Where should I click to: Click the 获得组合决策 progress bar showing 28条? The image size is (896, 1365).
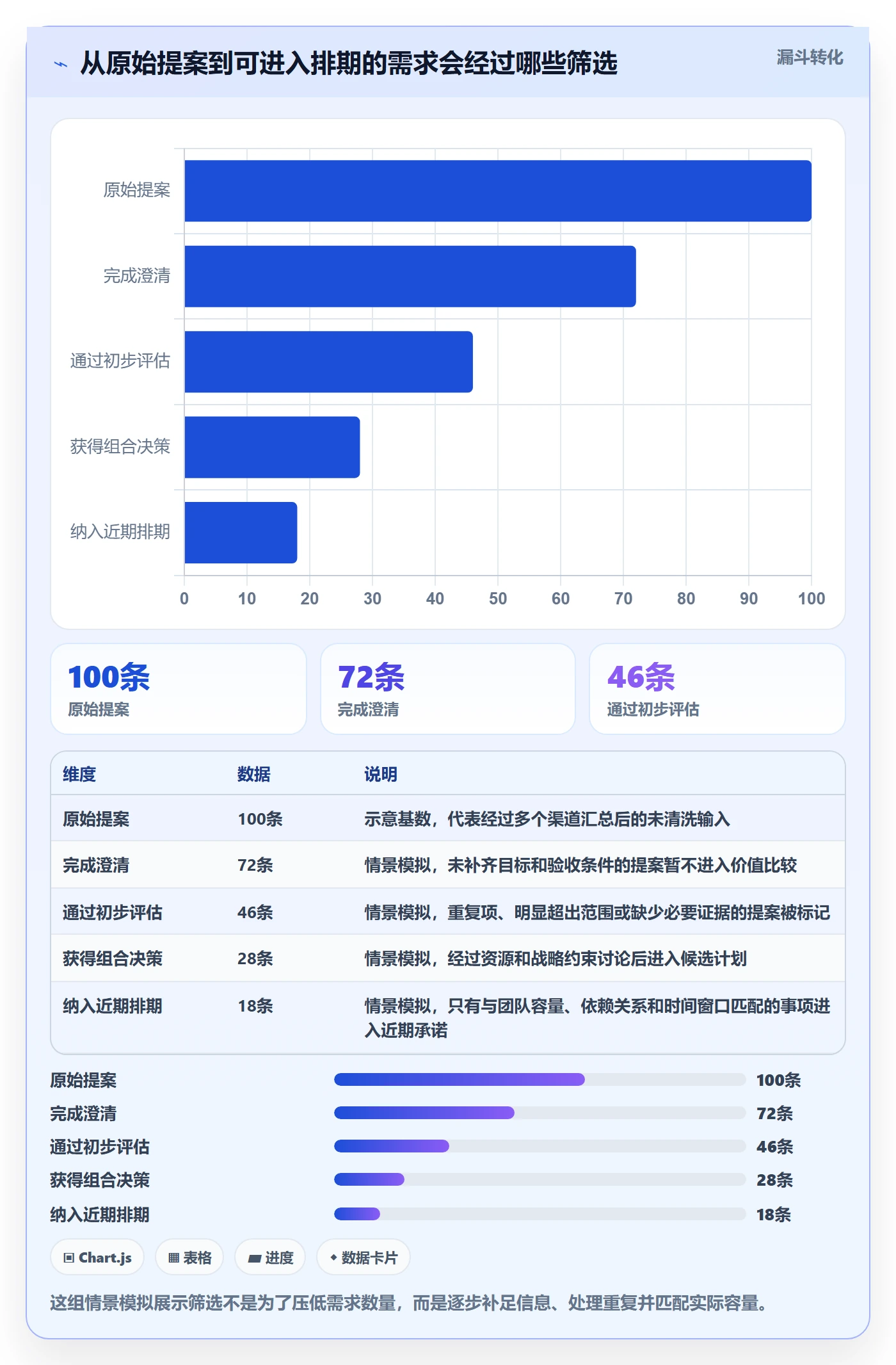540,1179
